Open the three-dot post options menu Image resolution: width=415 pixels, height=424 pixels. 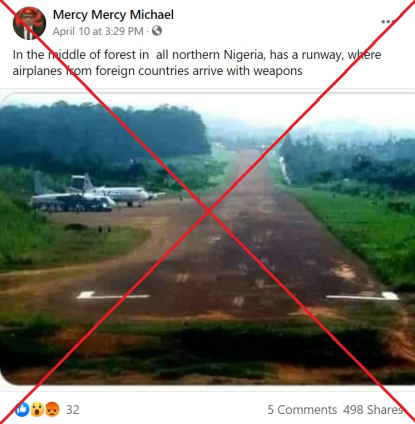388,22
